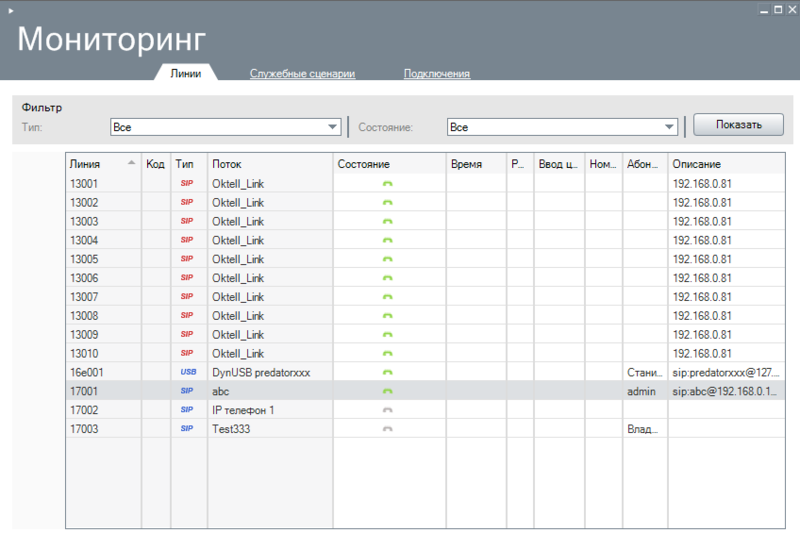Select the Линии tab
Image resolution: width=800 pixels, height=533 pixels.
186,73
